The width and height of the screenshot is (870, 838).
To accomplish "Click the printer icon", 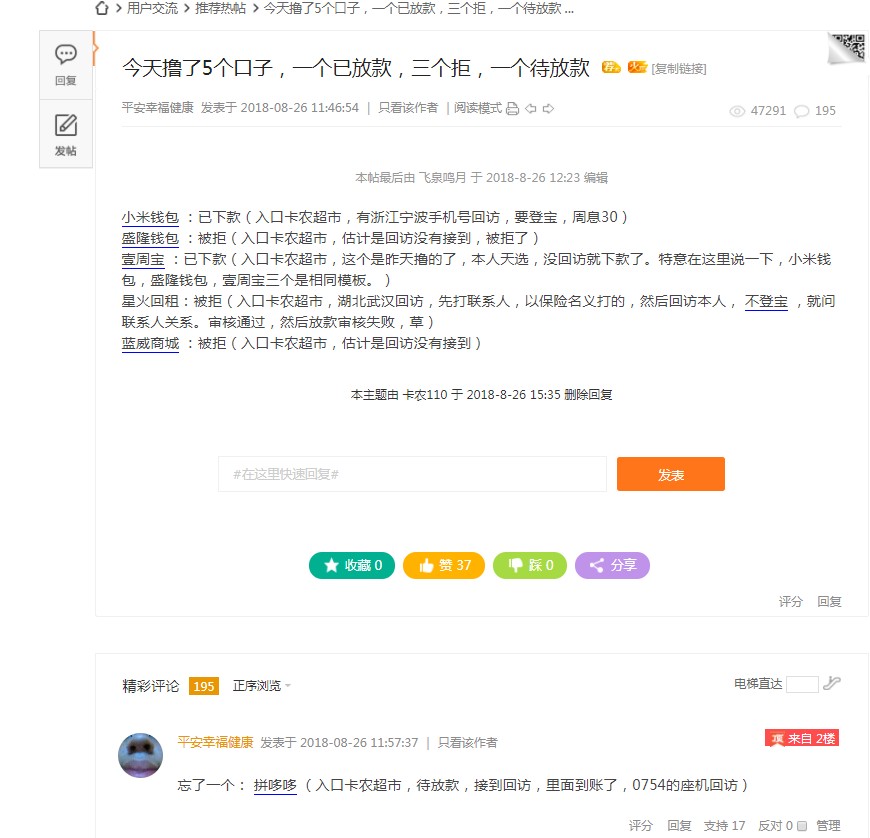I will tap(513, 109).
